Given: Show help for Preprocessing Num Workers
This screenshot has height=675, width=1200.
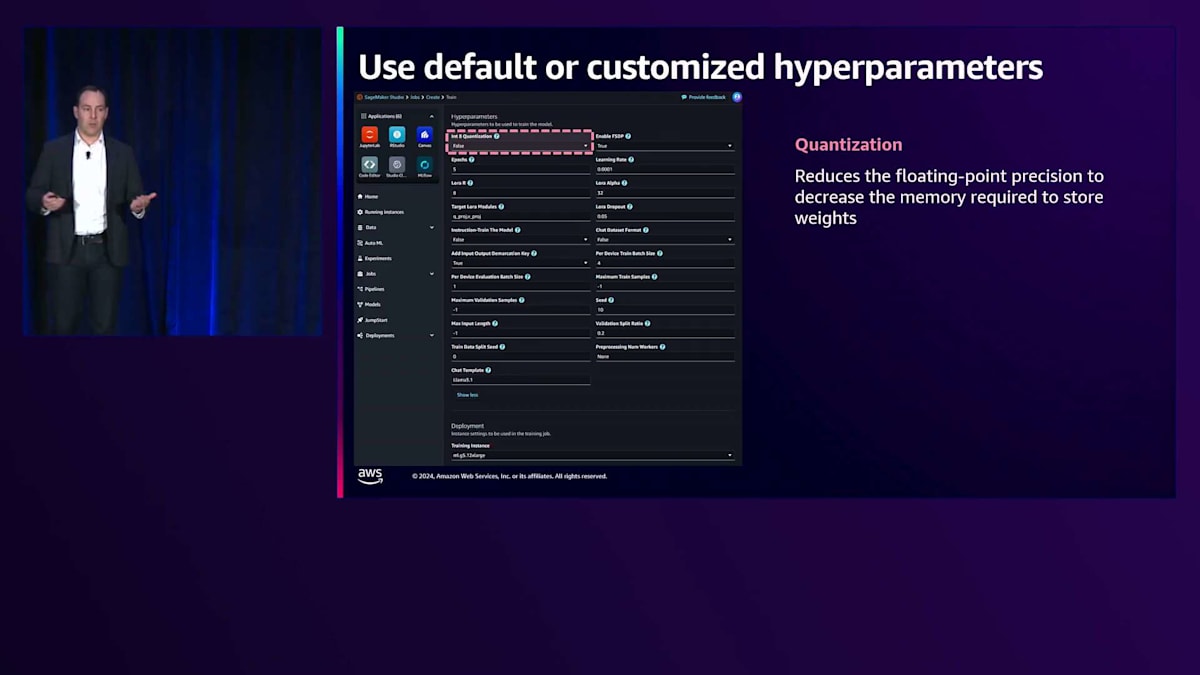Looking at the screenshot, I should 662,347.
